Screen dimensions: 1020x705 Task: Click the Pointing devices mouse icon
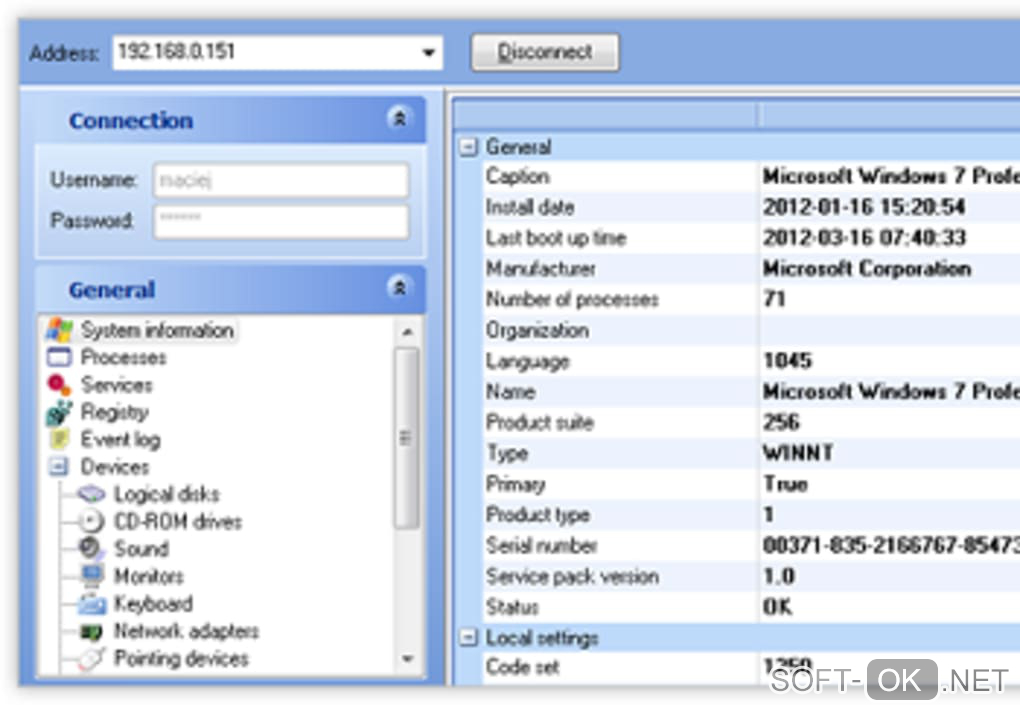(x=92, y=658)
